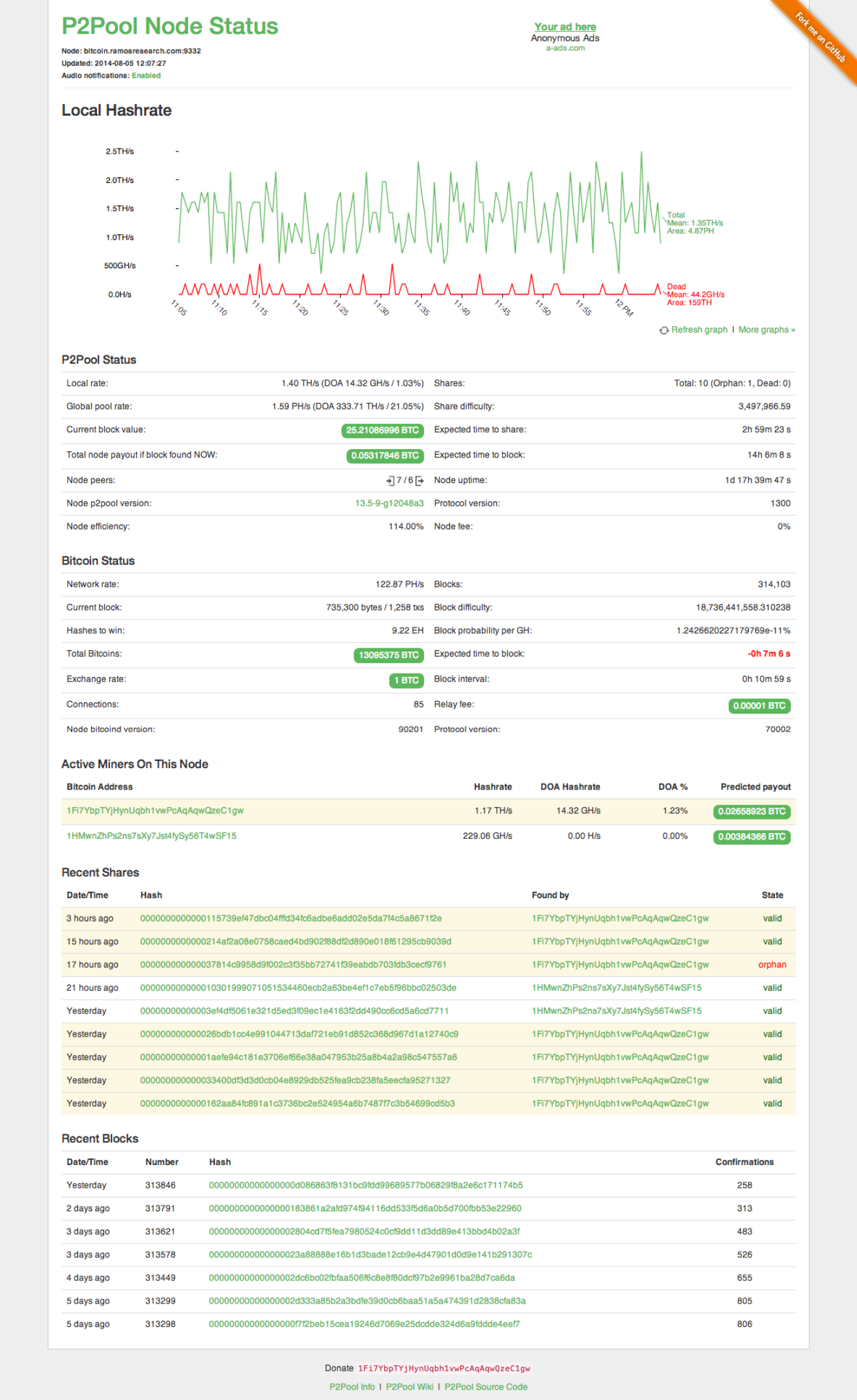
Task: Open the orphan share hash from 17 hours ago
Action: [293, 965]
